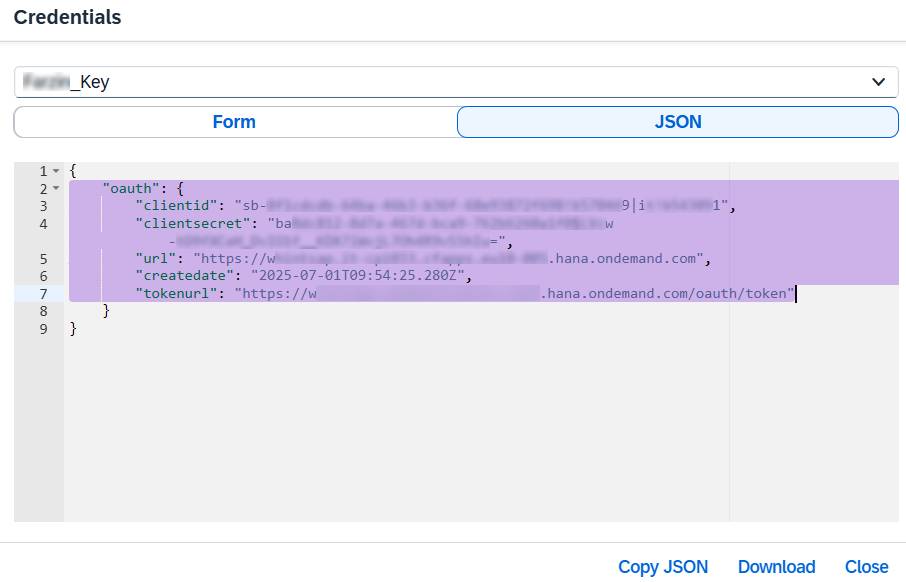Click the "createdate" timestamp value
Viewport: 906px width, 582px height.
click(351, 276)
